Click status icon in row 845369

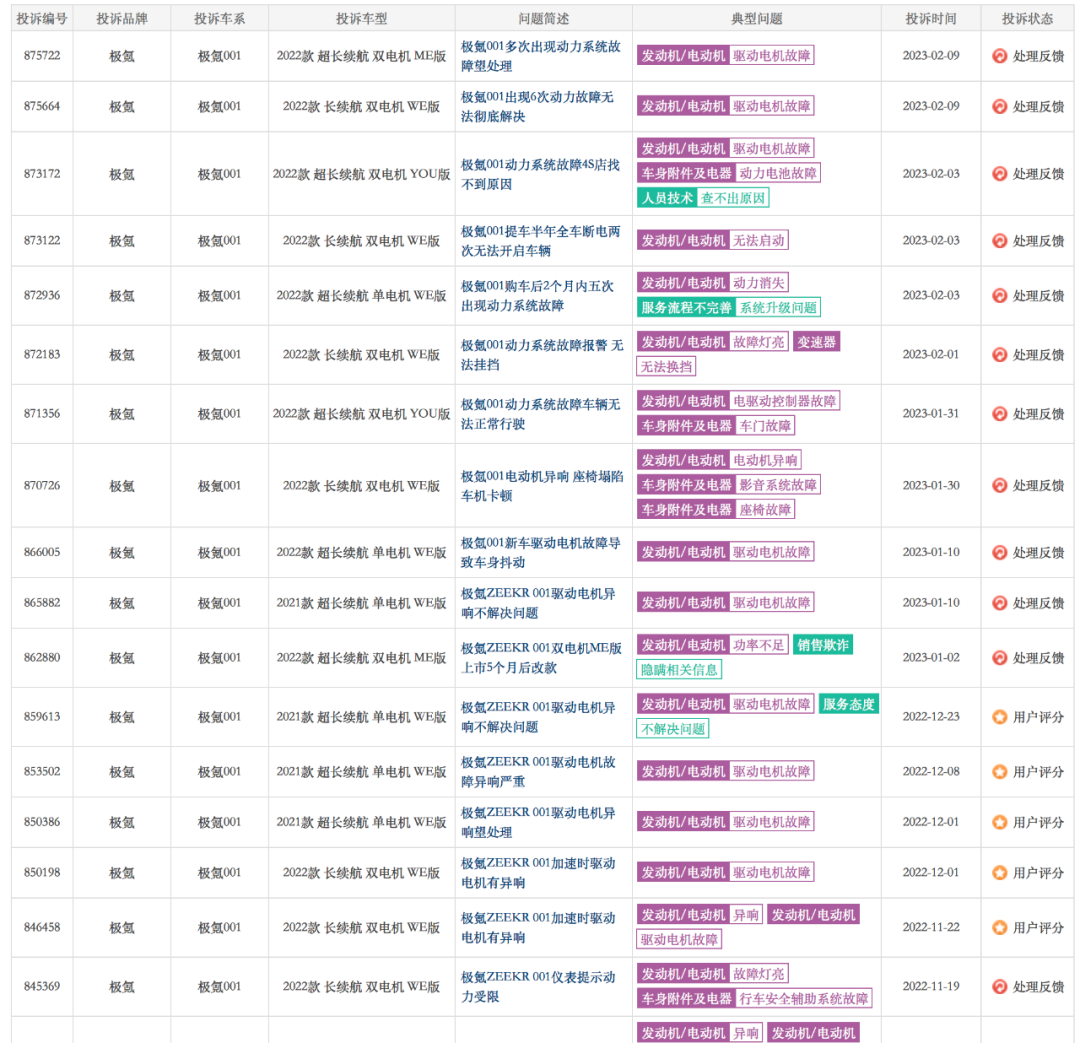(x=999, y=987)
